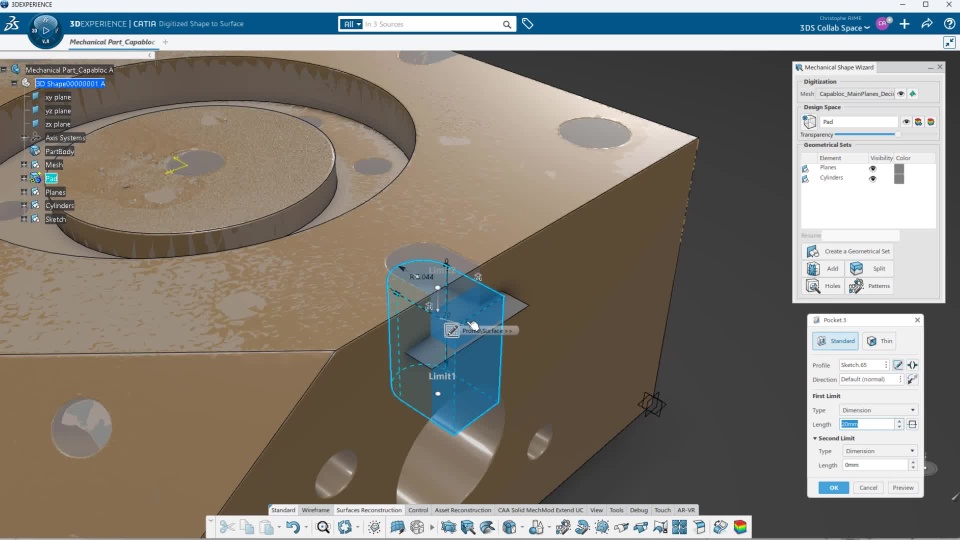Click the Holes icon in wizard
The width and height of the screenshot is (960, 540).
pyautogui.click(x=813, y=286)
